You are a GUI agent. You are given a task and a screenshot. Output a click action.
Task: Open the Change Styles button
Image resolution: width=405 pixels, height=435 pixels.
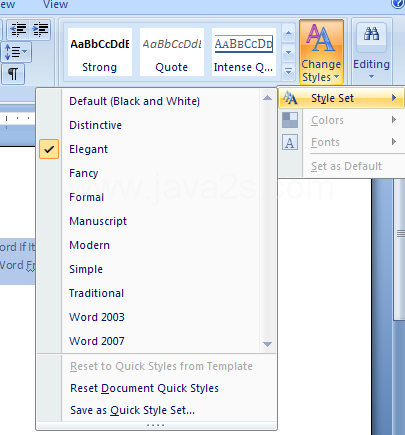click(x=321, y=52)
